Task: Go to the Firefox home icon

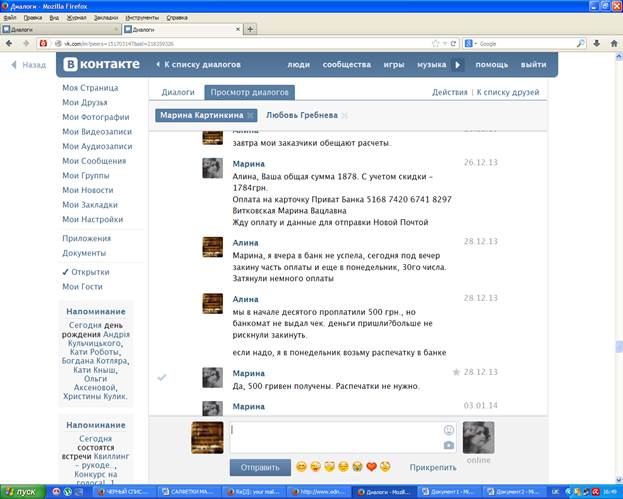Action: (614, 44)
